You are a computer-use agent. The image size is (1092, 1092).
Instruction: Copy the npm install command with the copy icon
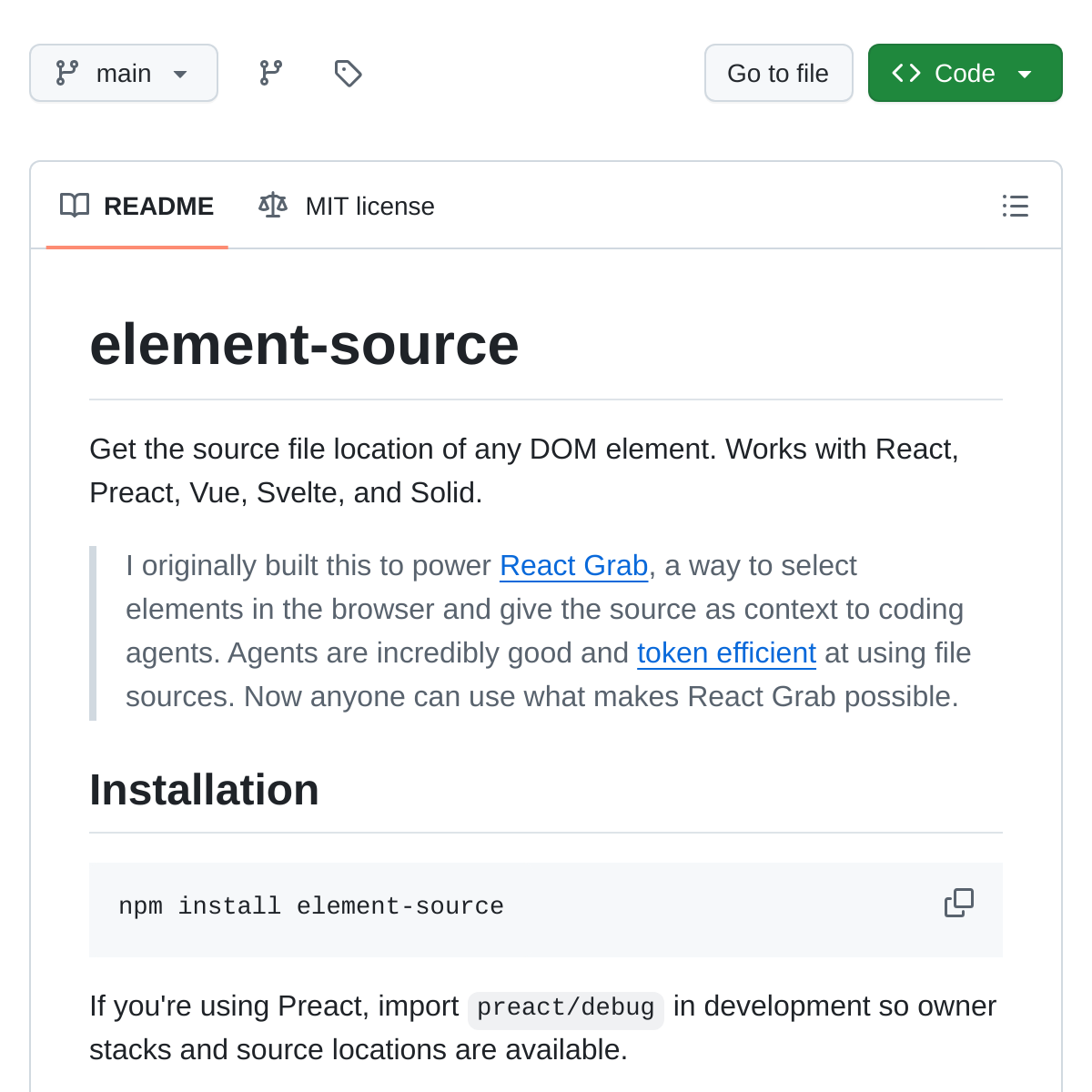pos(959,903)
